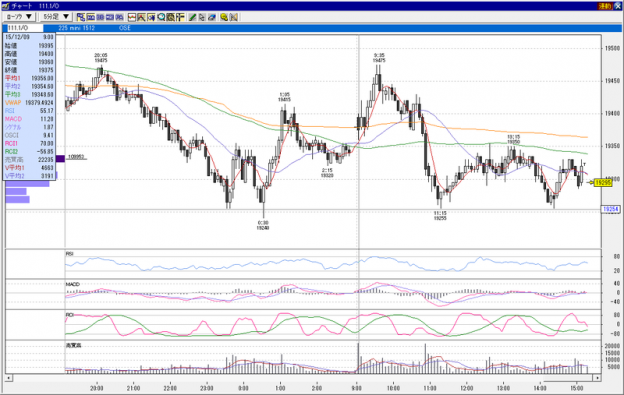Open the 5分足 timeframe dropdown
Screen dimensions: 624x395
(x=56, y=17)
